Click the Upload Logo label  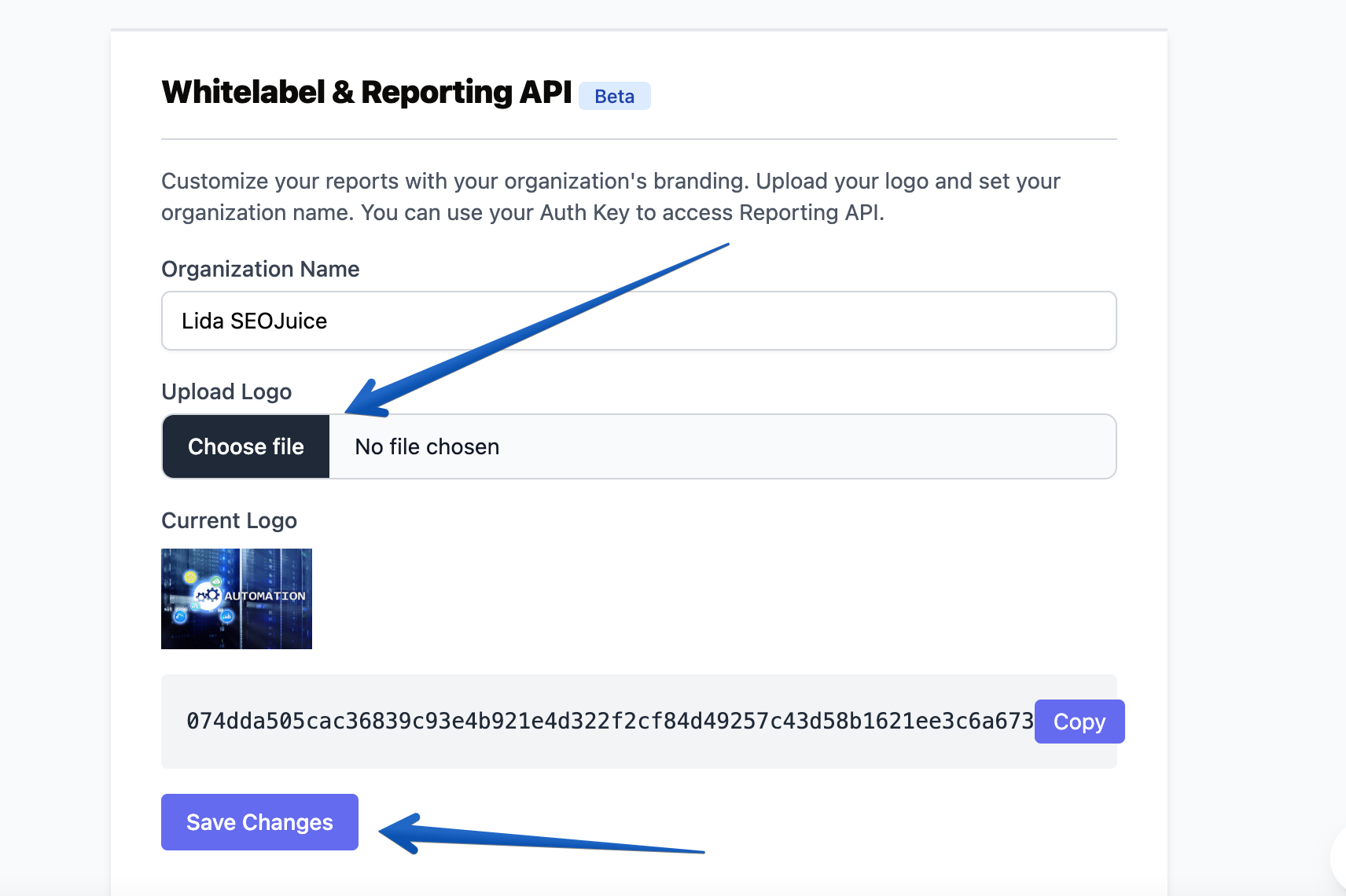click(x=226, y=391)
